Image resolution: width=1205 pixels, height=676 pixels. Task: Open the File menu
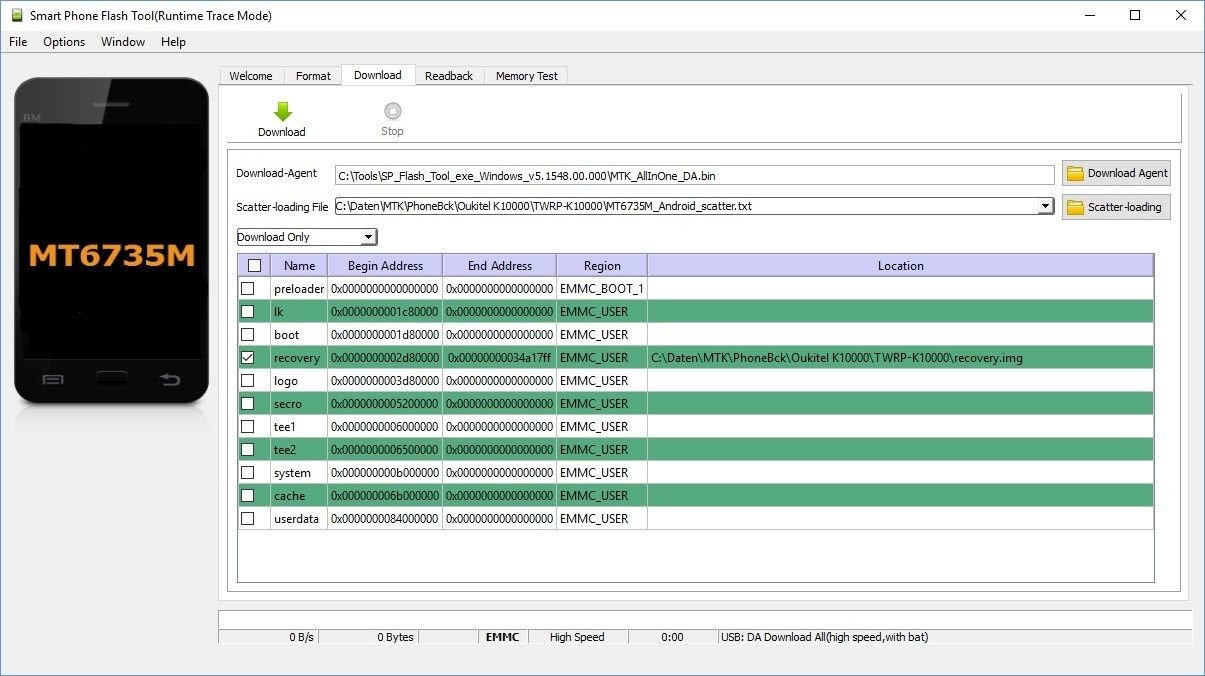coord(18,42)
